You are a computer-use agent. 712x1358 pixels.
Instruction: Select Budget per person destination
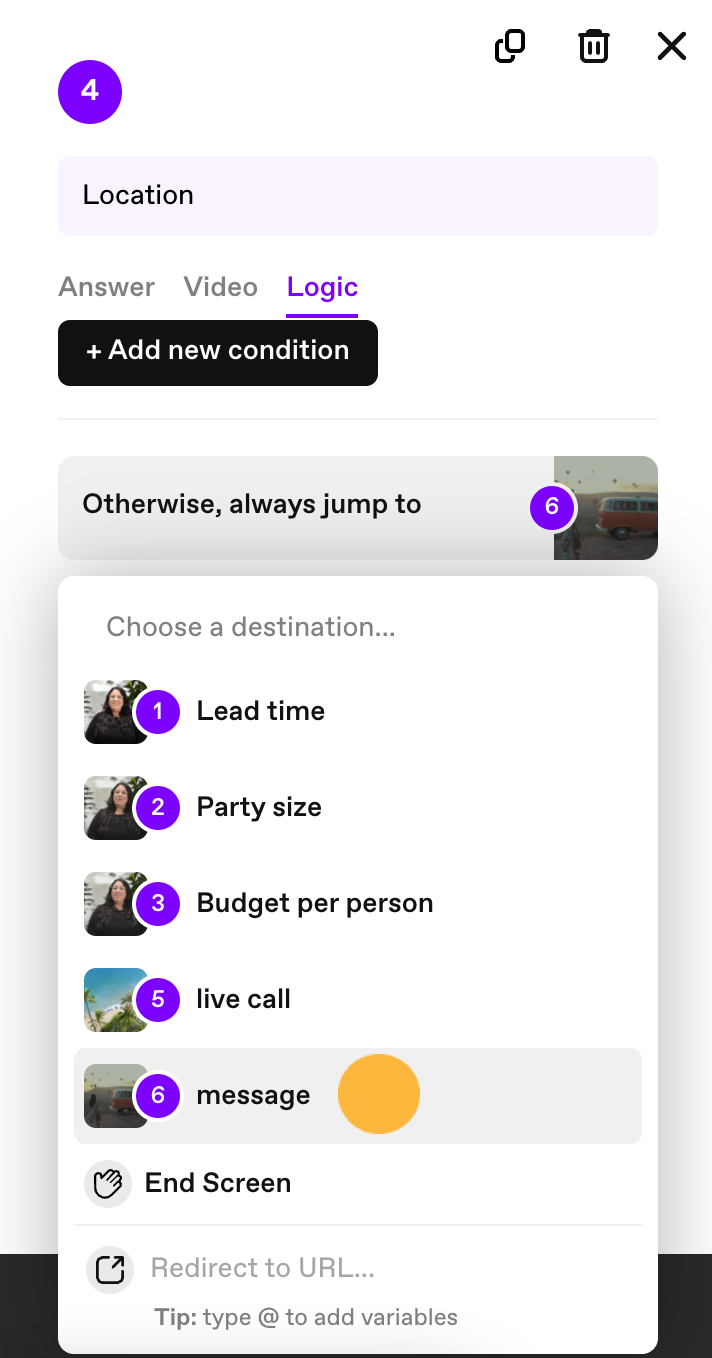358,903
